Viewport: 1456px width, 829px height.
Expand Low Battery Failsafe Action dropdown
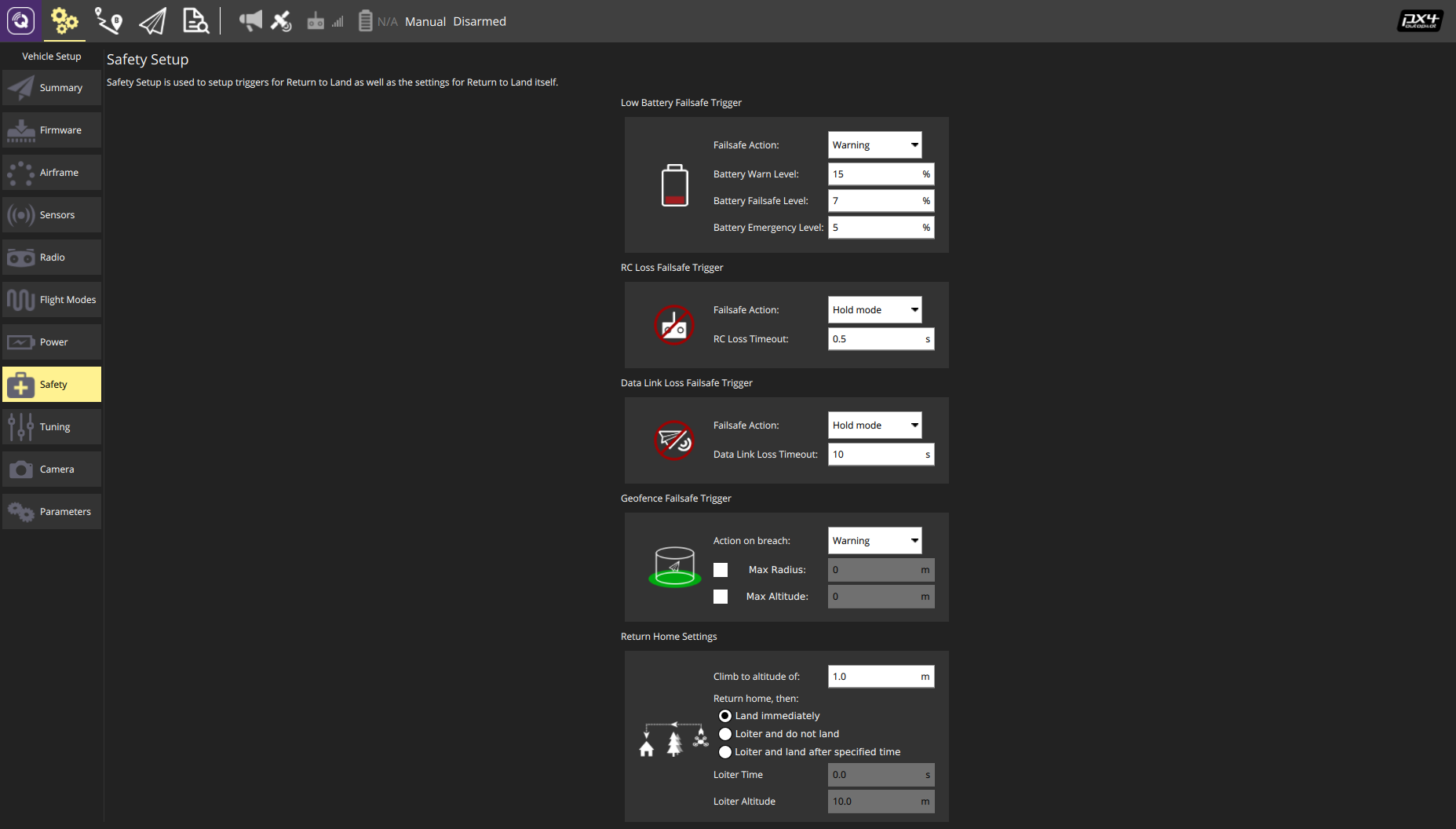[x=875, y=145]
